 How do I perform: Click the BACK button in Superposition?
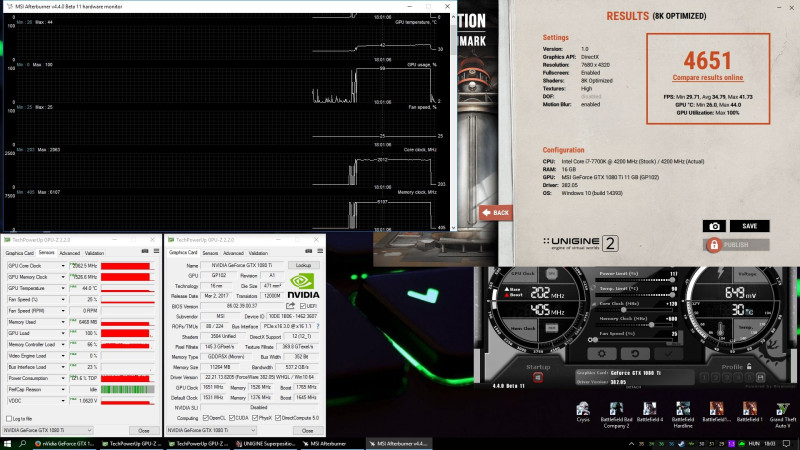(x=495, y=212)
